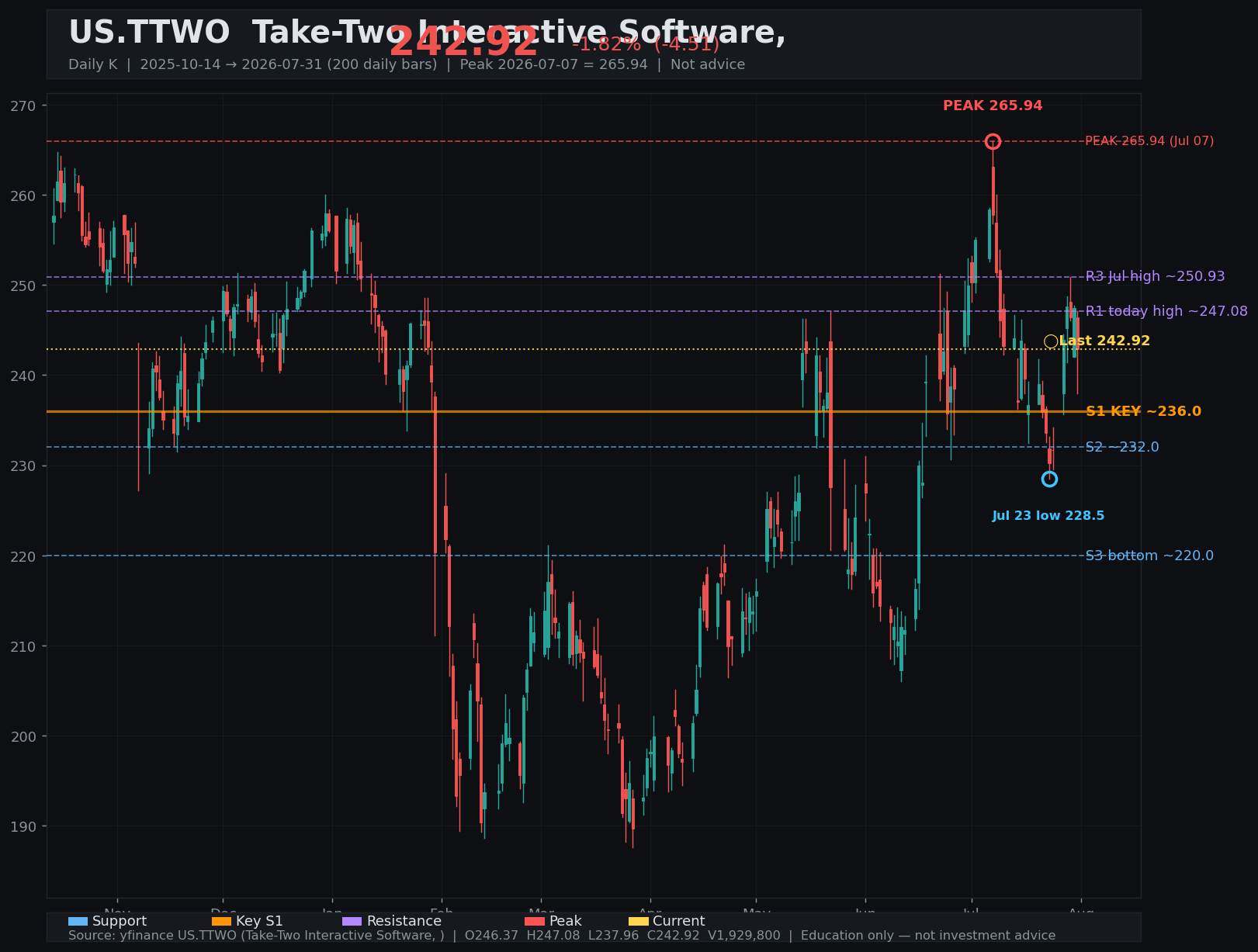Select the 'R1 today high ~247.08' label

click(1166, 311)
